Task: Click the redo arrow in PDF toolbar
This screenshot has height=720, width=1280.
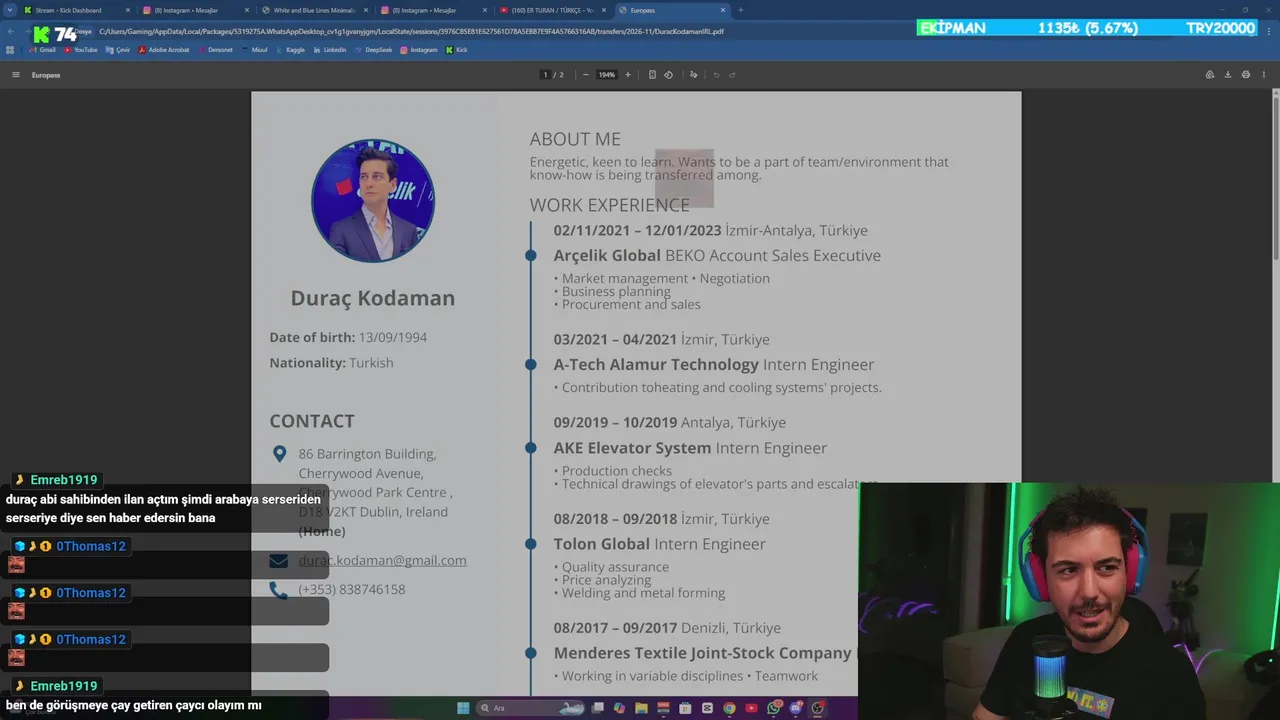Action: [732, 75]
